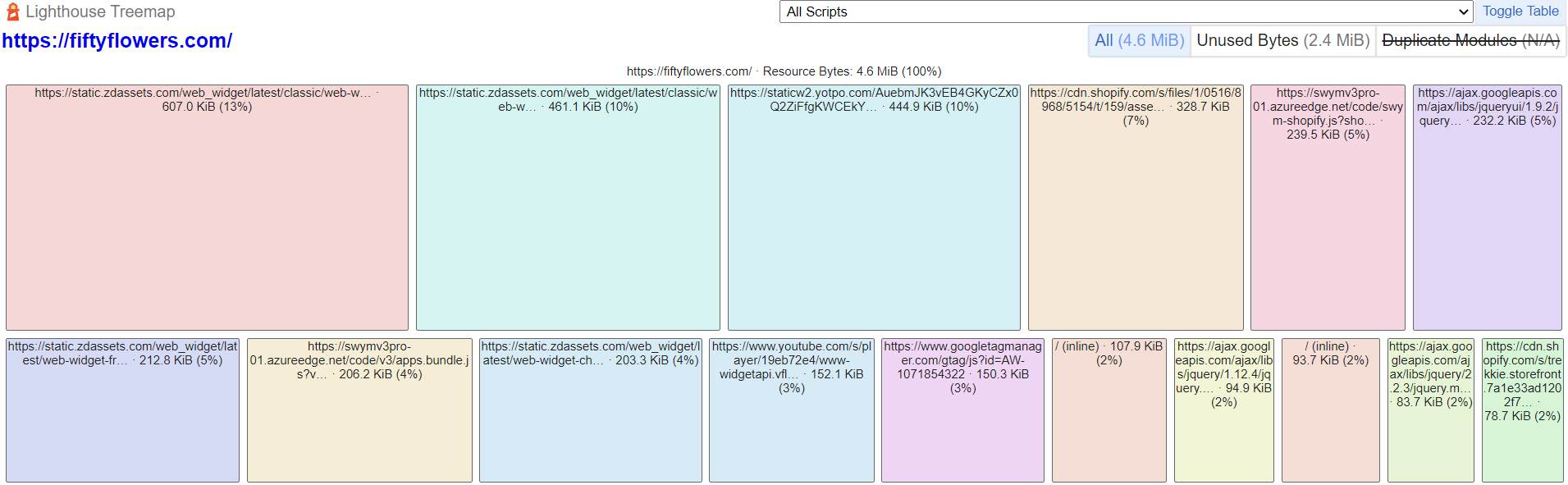The image size is (1568, 485).
Task: Select the All (4.6 MiB) view
Action: click(1139, 40)
